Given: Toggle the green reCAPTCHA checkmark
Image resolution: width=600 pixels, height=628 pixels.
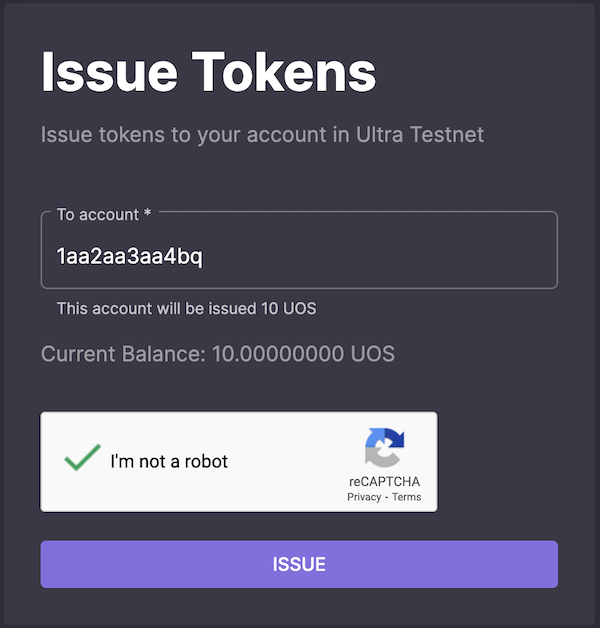Looking at the screenshot, I should click(x=83, y=457).
